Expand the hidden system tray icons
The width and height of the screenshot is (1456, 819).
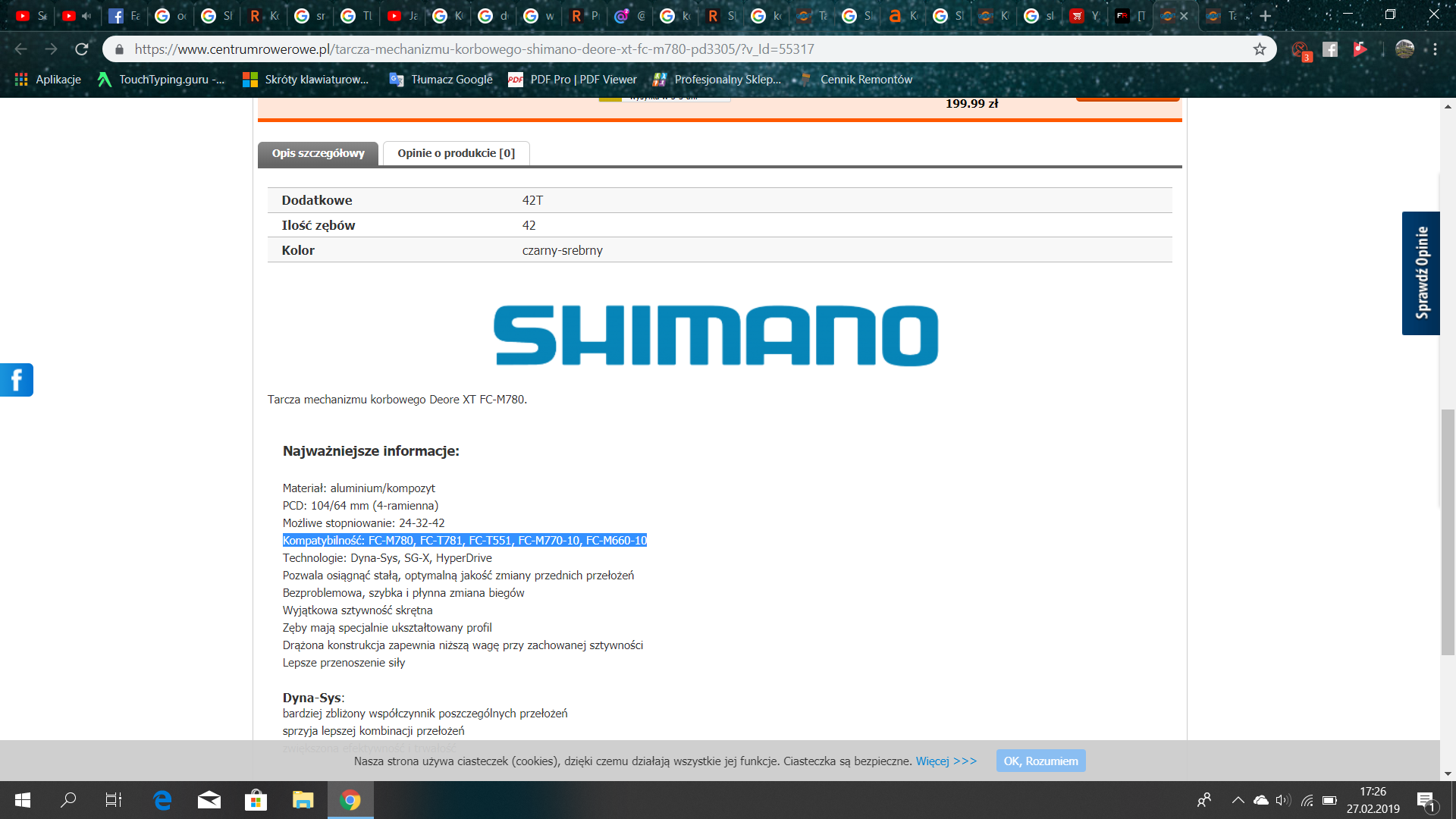[1238, 800]
